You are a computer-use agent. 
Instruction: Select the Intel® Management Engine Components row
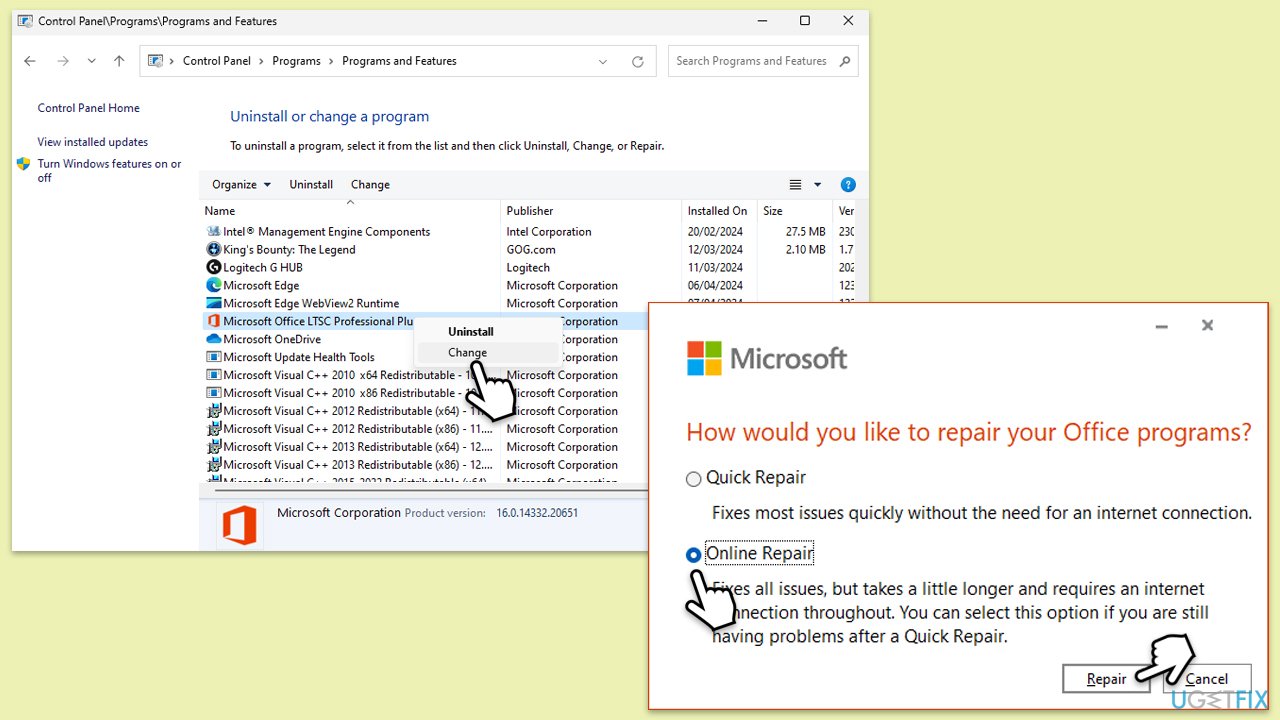(x=525, y=231)
